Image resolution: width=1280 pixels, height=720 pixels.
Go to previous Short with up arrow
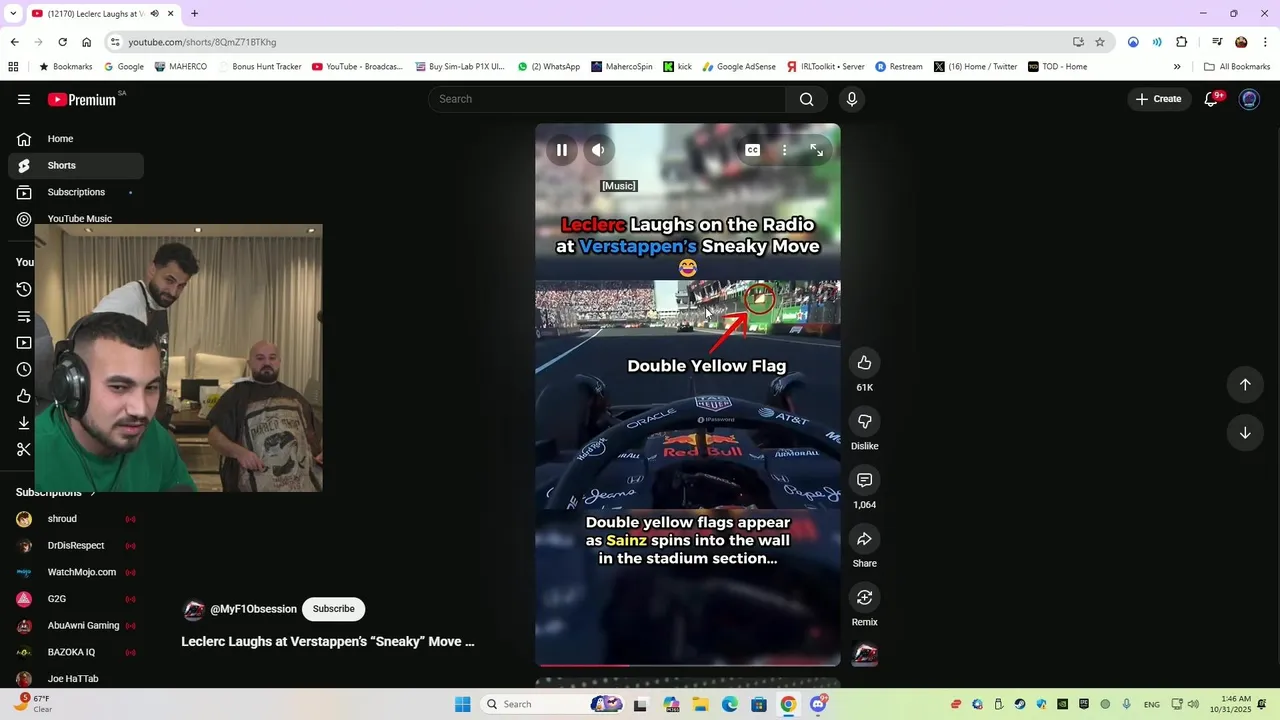(x=1245, y=384)
